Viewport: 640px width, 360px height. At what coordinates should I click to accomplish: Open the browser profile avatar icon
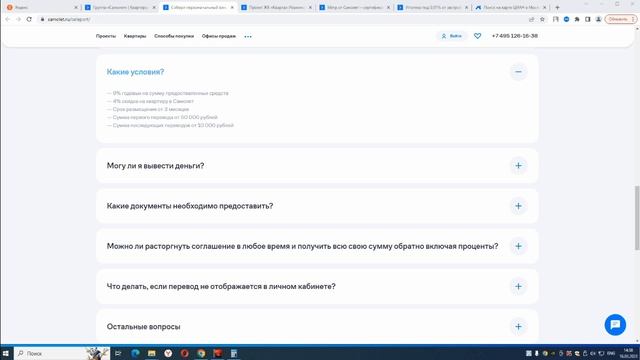[x=598, y=19]
